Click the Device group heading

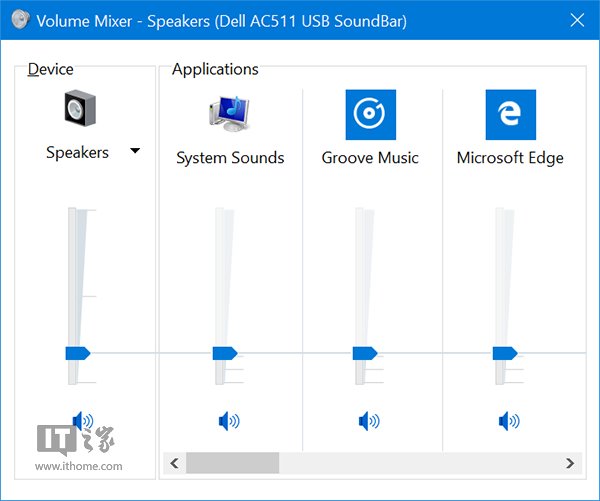[x=51, y=69]
